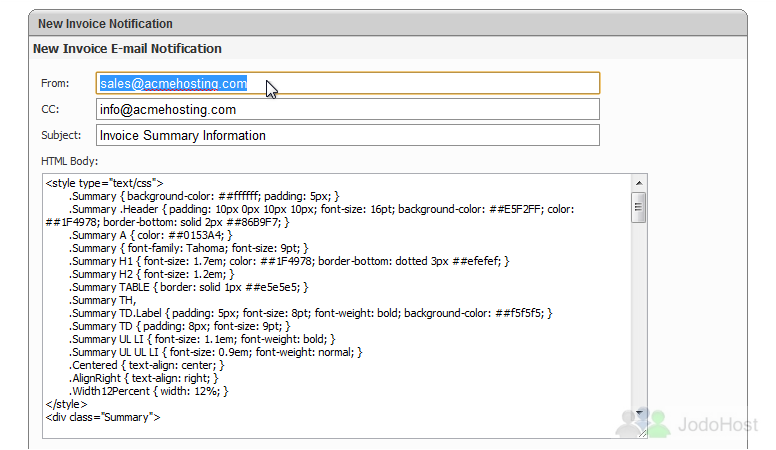The width and height of the screenshot is (776, 450).
Task: Click the CC: label
Action: 50,109
